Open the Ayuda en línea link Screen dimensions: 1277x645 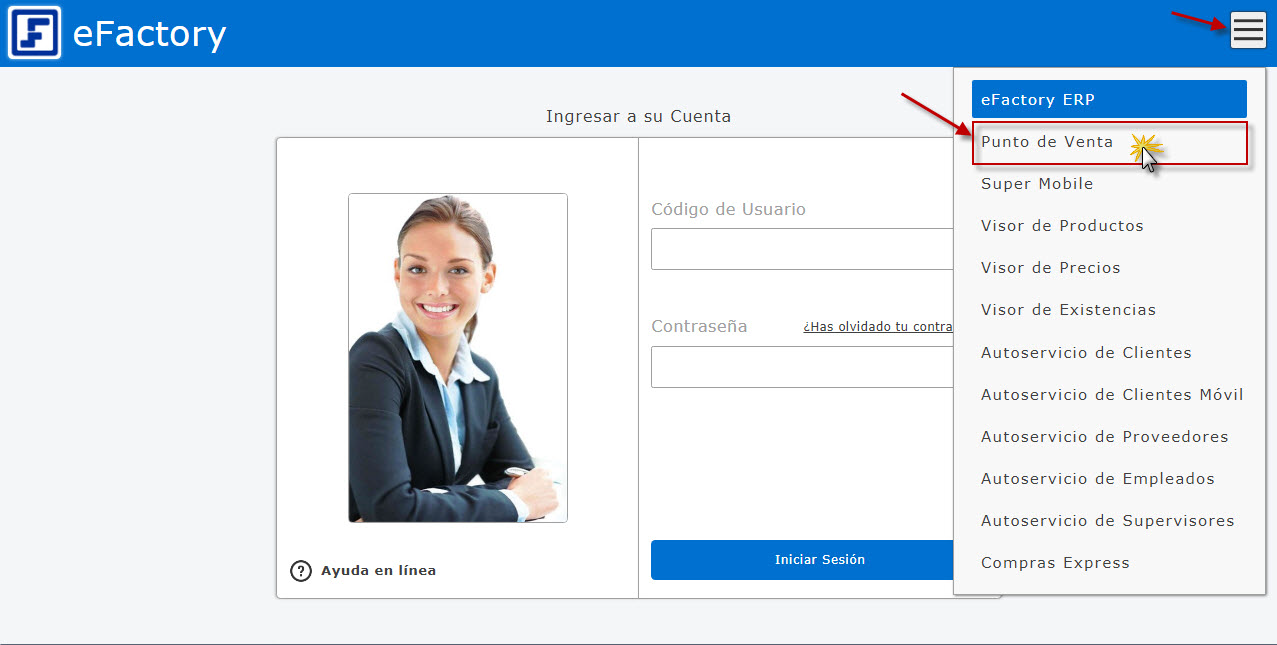[x=378, y=571]
